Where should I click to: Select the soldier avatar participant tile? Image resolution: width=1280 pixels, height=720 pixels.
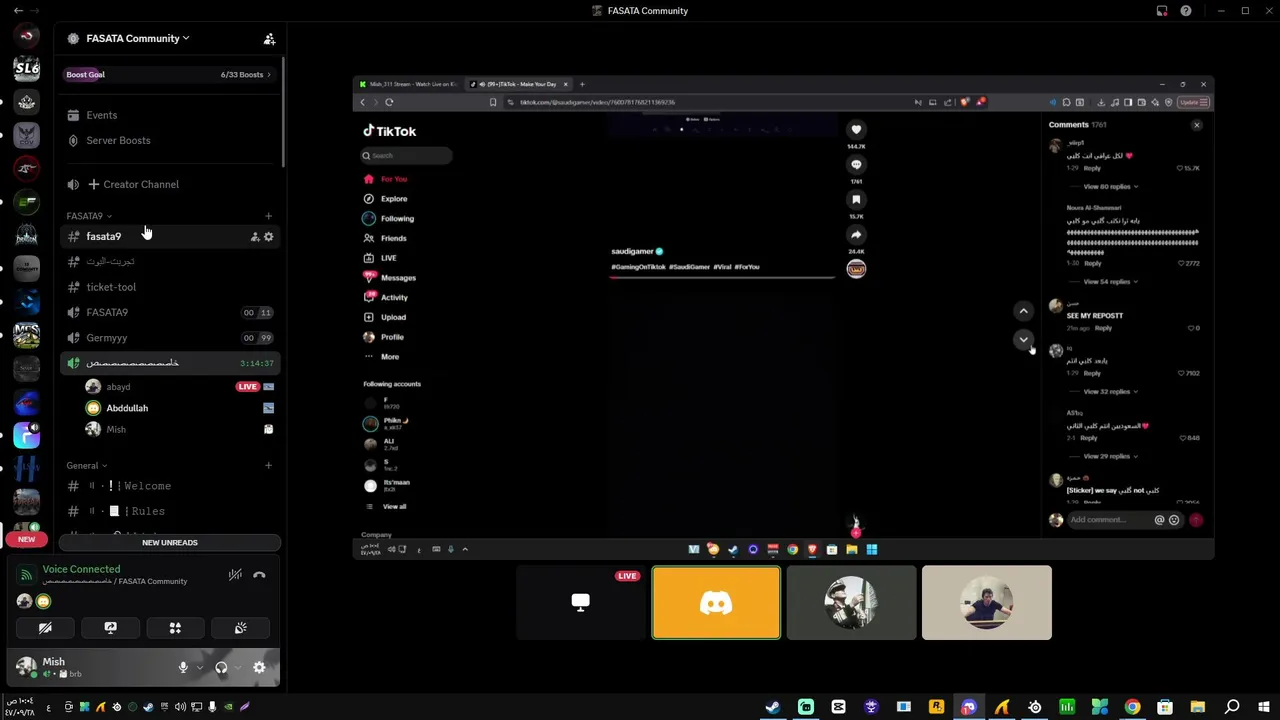(851, 602)
